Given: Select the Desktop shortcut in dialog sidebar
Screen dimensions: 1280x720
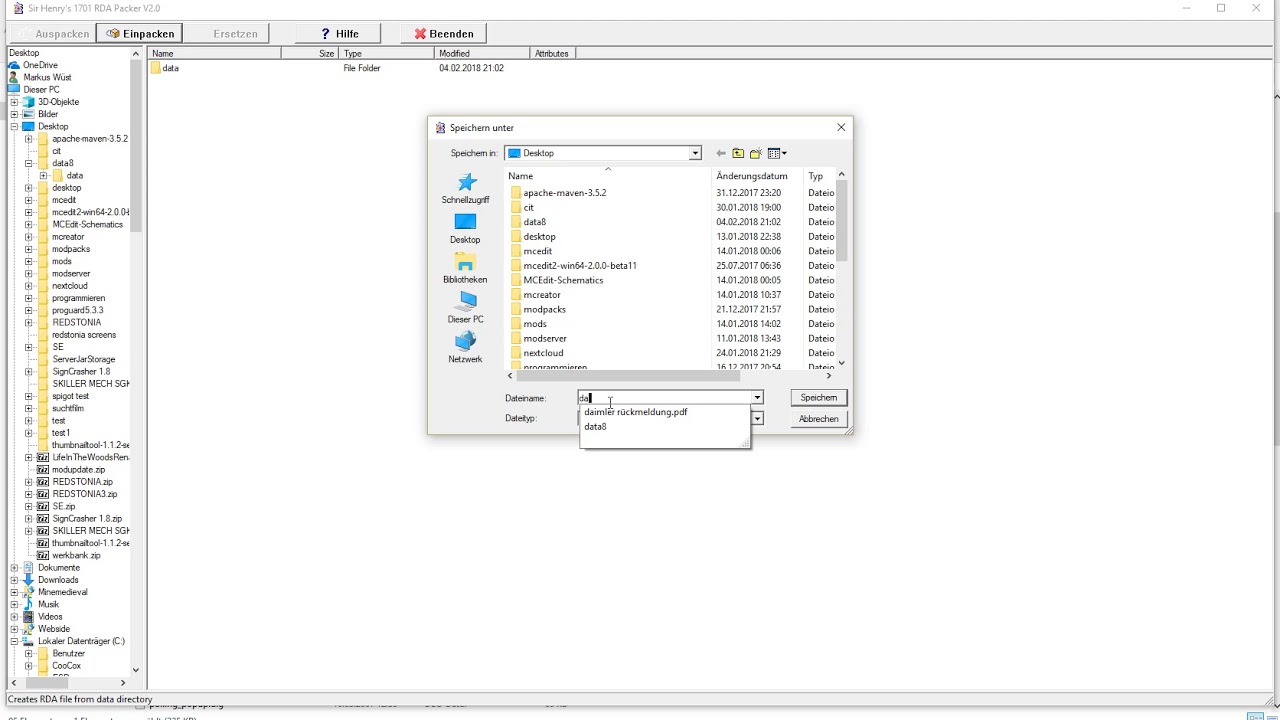Looking at the screenshot, I should click(464, 230).
